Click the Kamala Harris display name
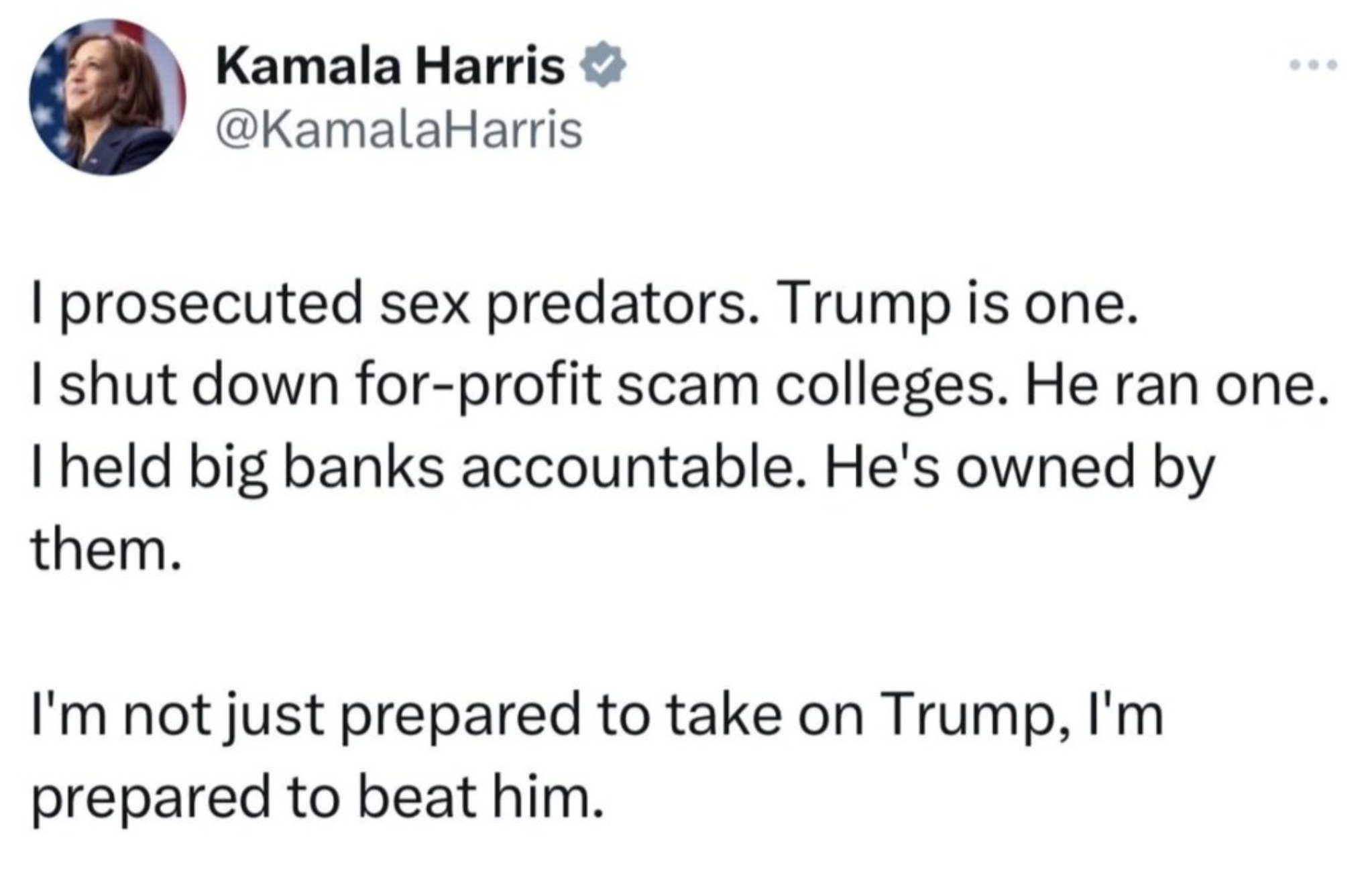 (390, 66)
